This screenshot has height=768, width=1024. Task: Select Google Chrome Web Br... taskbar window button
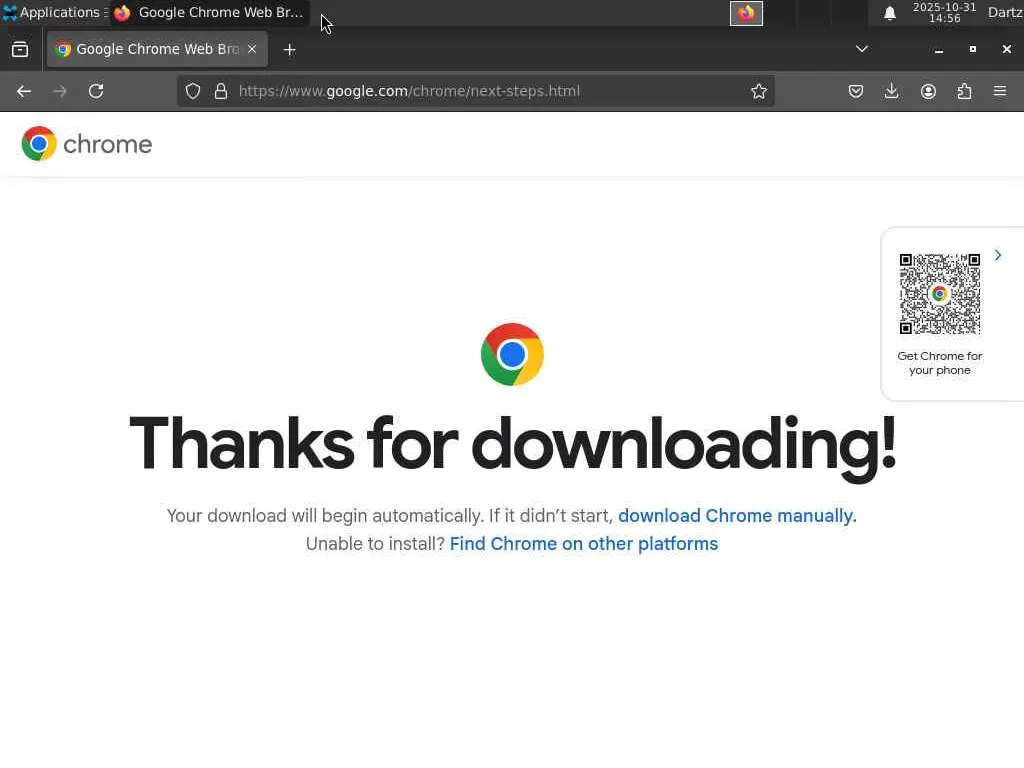coord(209,12)
